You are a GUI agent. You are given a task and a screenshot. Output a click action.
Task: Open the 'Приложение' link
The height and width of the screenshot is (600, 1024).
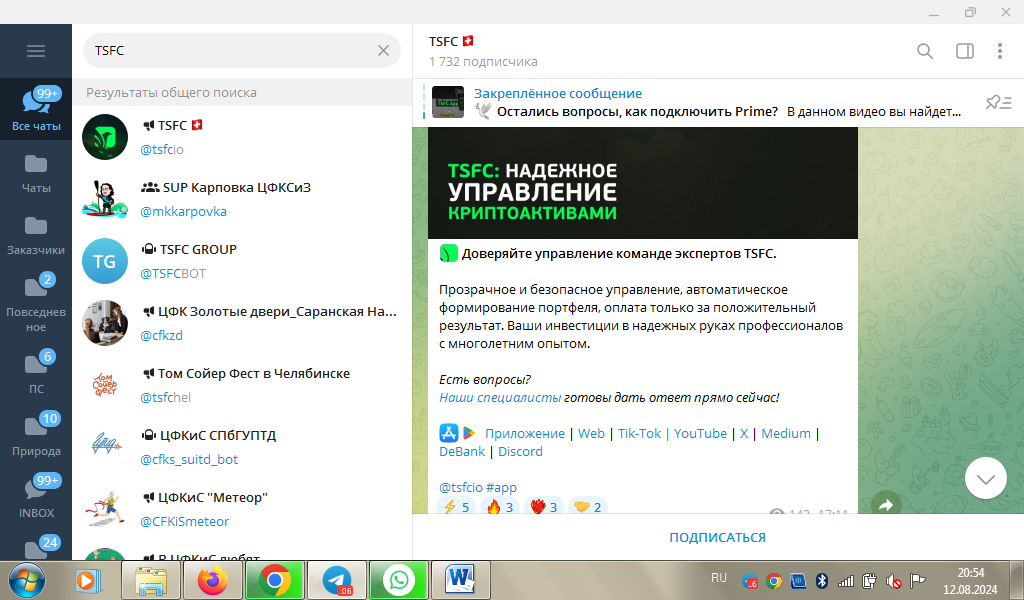click(524, 434)
